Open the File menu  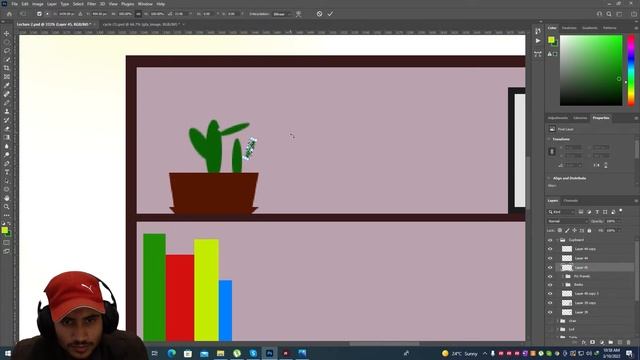tap(14, 4)
